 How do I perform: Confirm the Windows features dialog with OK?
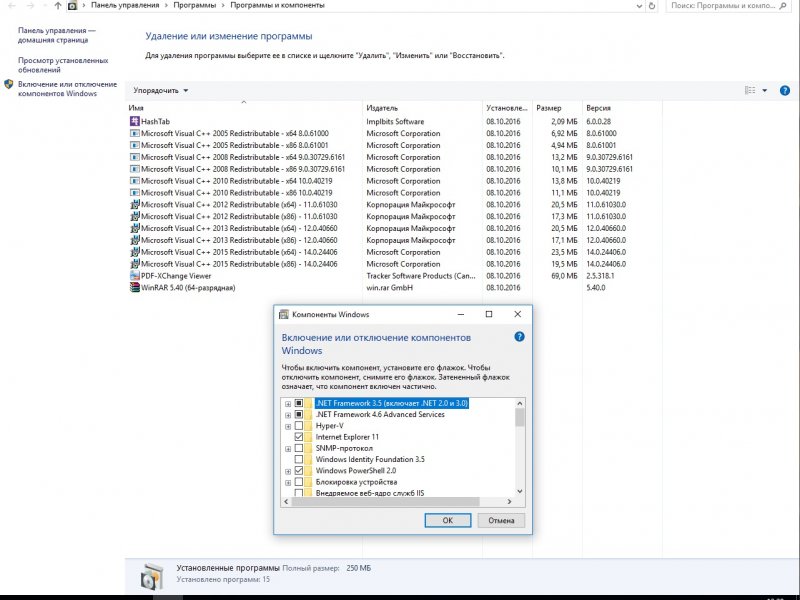click(447, 520)
